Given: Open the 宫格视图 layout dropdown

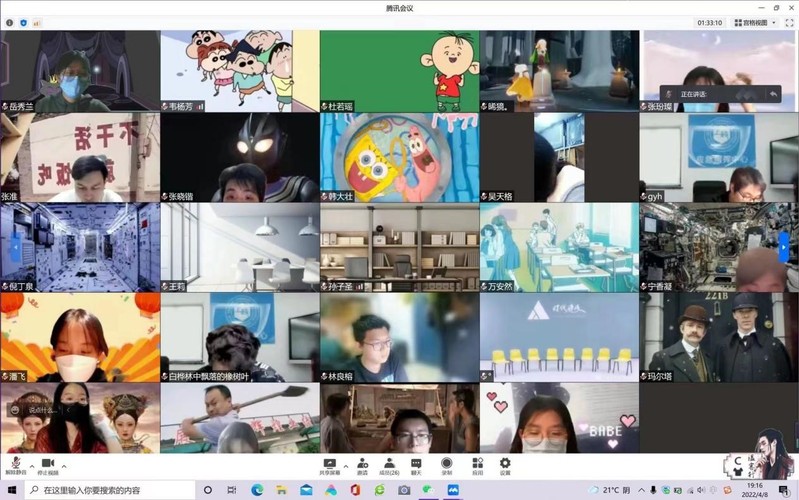Looking at the screenshot, I should tap(757, 22).
